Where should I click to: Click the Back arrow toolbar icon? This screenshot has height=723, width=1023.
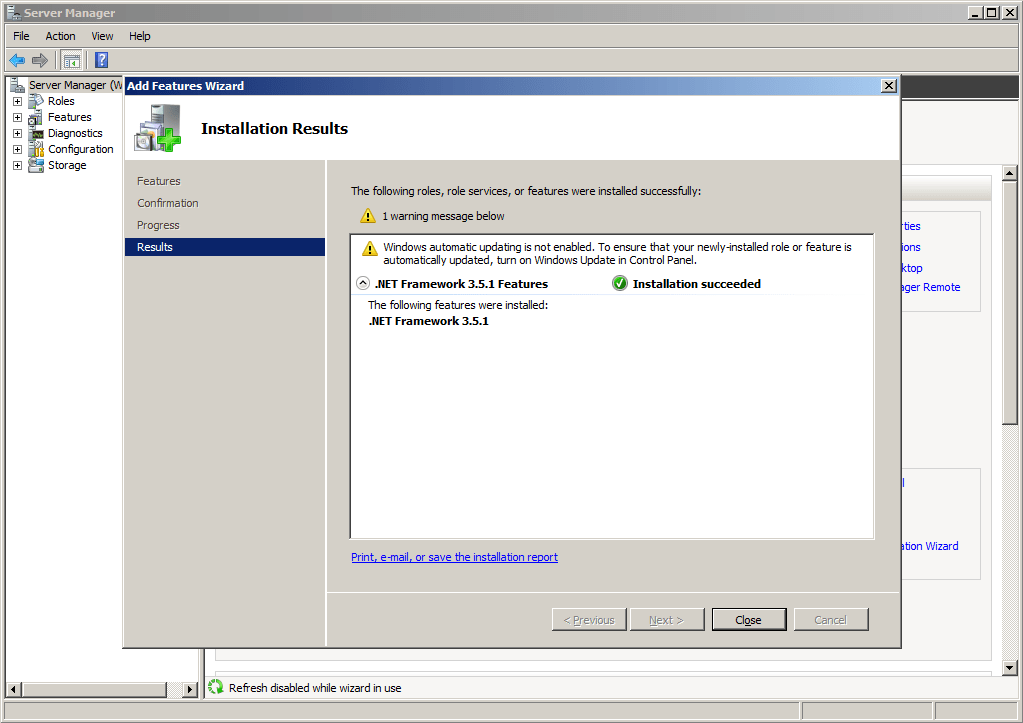click(17, 60)
